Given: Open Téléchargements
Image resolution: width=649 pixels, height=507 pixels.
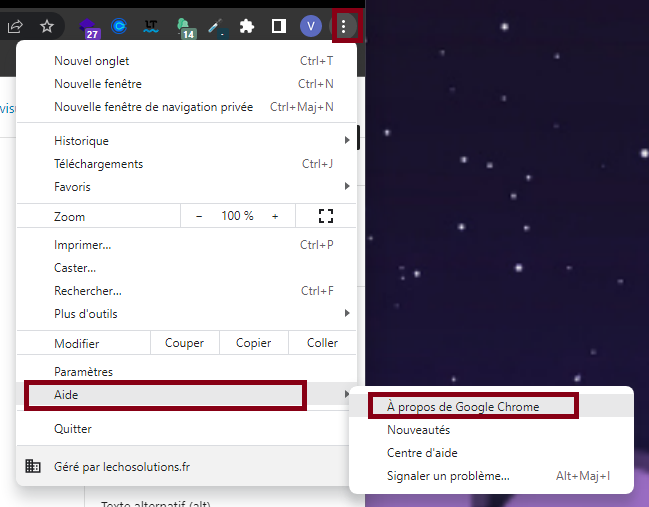Looking at the screenshot, I should pos(186,164).
